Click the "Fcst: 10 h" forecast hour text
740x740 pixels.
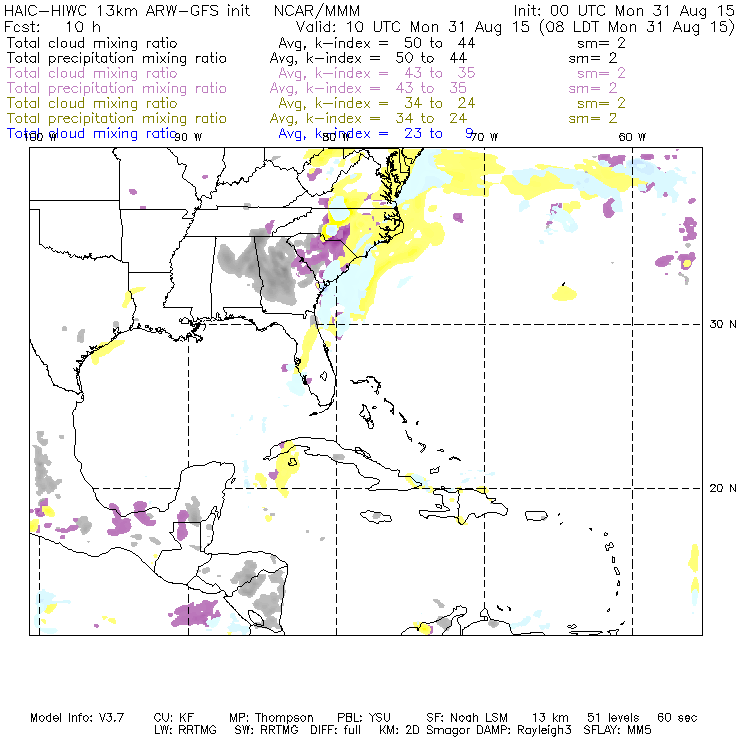pos(52,26)
